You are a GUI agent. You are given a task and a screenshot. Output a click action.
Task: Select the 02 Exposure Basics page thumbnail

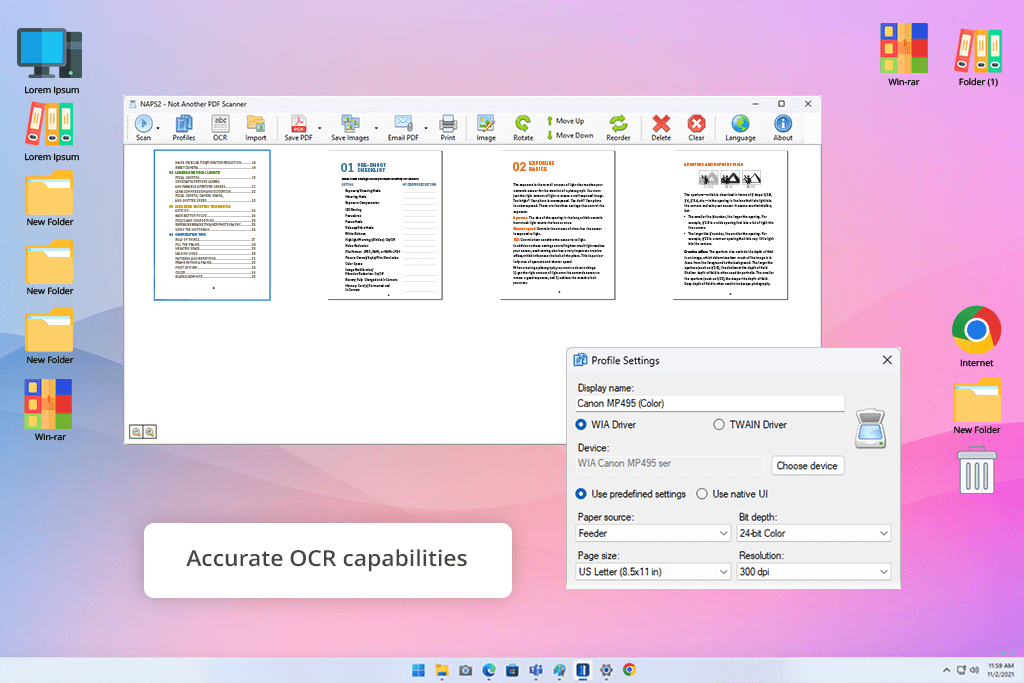click(x=558, y=225)
